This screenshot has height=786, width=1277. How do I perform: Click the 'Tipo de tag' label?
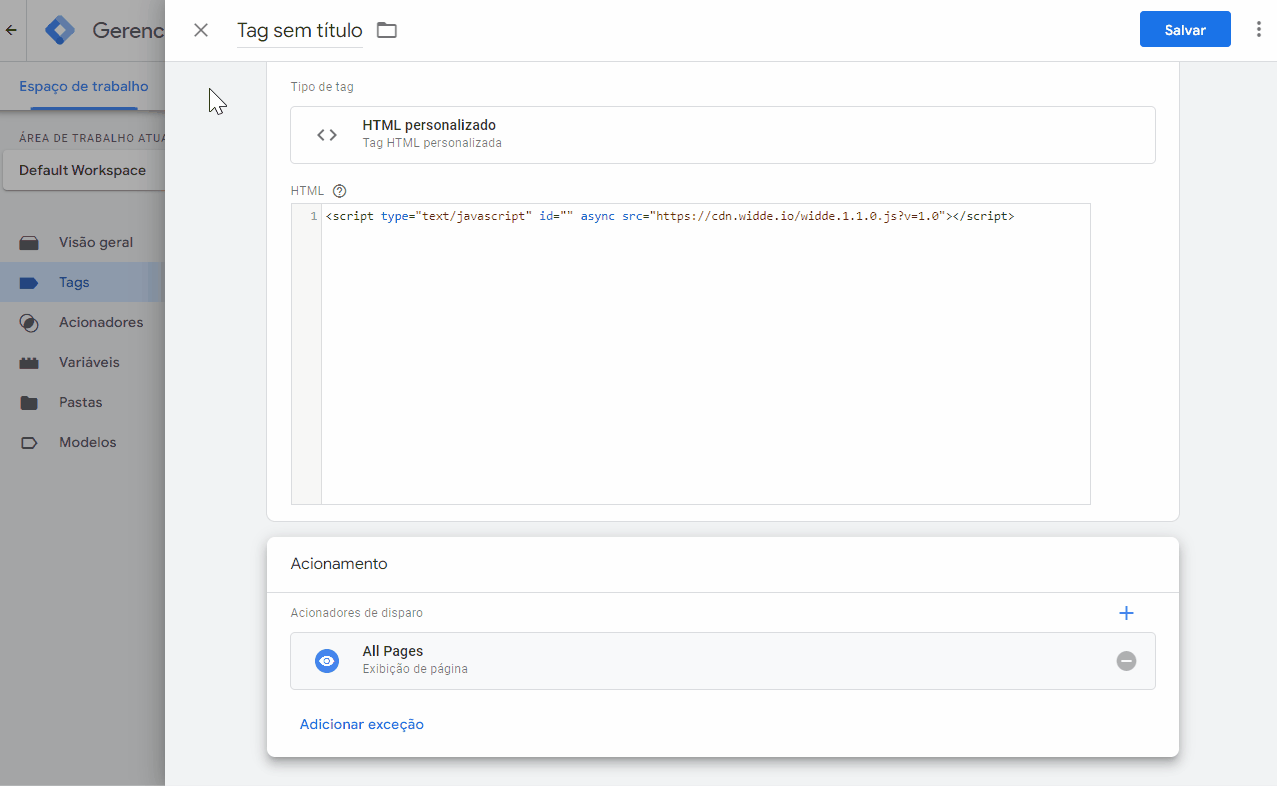(x=322, y=87)
